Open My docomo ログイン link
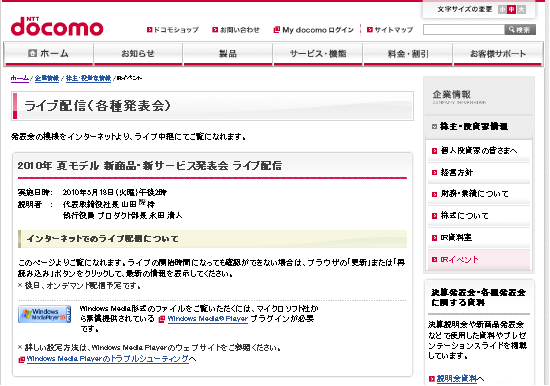The width and height of the screenshot is (550, 386). coord(314,30)
